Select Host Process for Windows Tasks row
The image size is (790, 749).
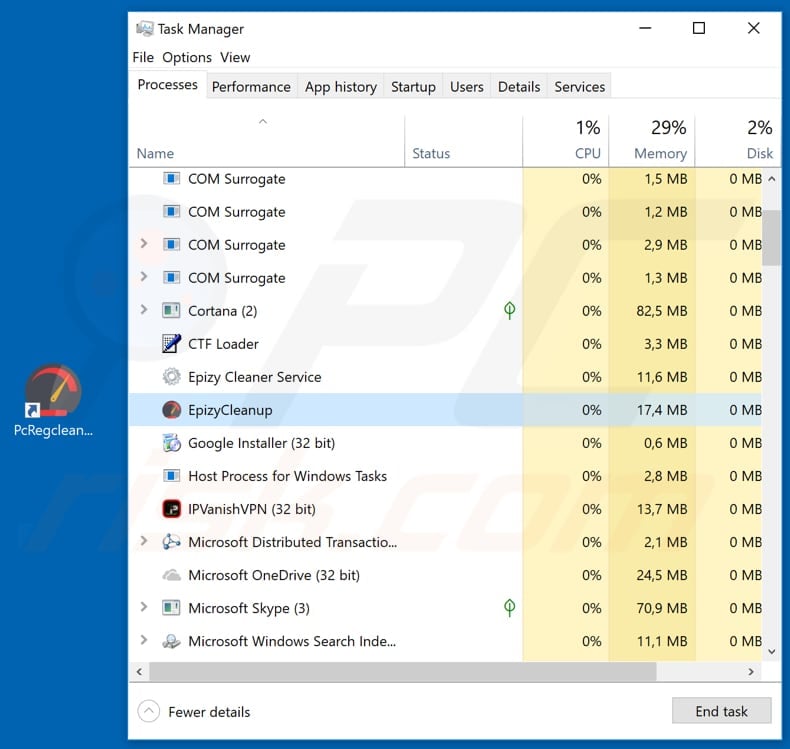coord(445,475)
